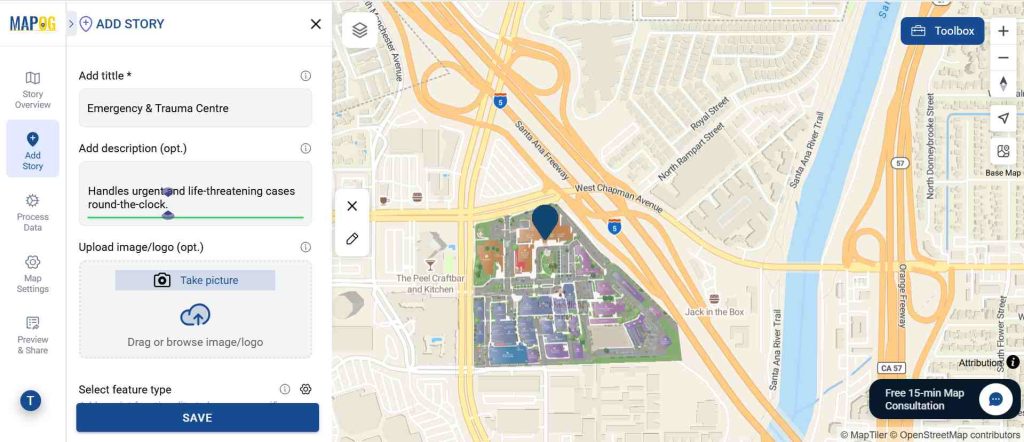Click the pencil edit tool on map

(352, 239)
